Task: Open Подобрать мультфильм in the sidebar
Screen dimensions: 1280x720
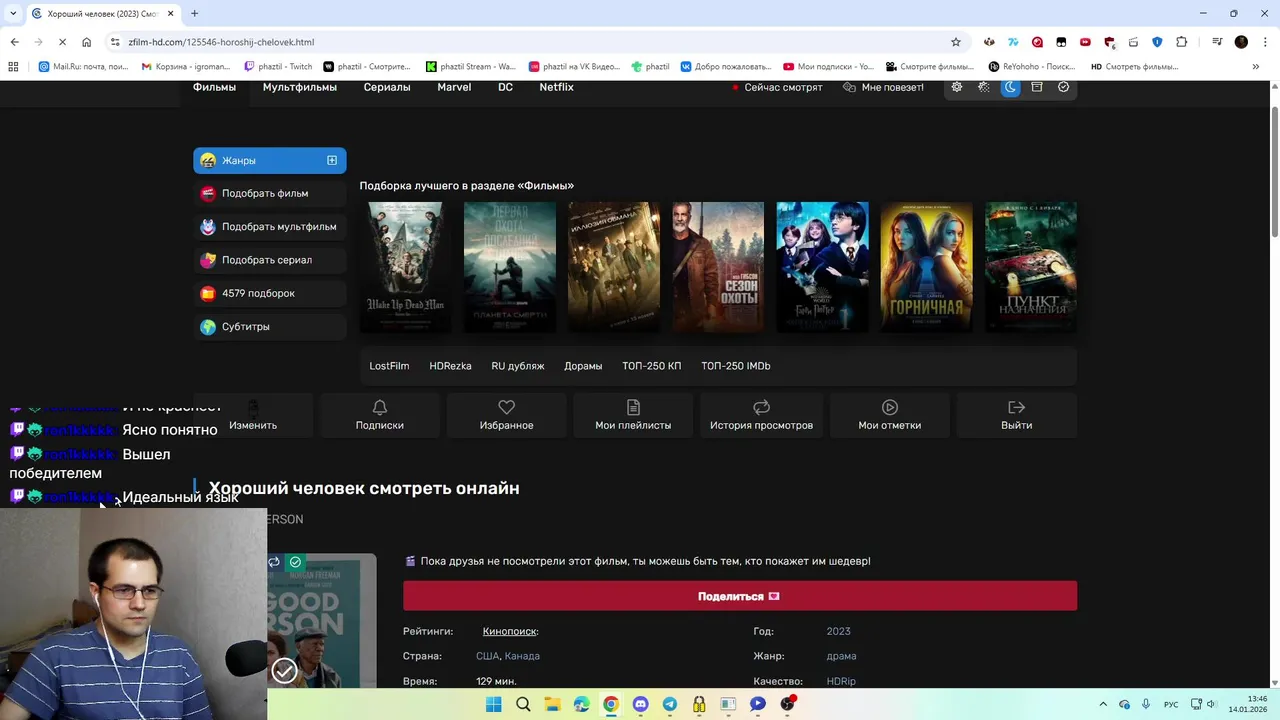Action: coord(270,227)
